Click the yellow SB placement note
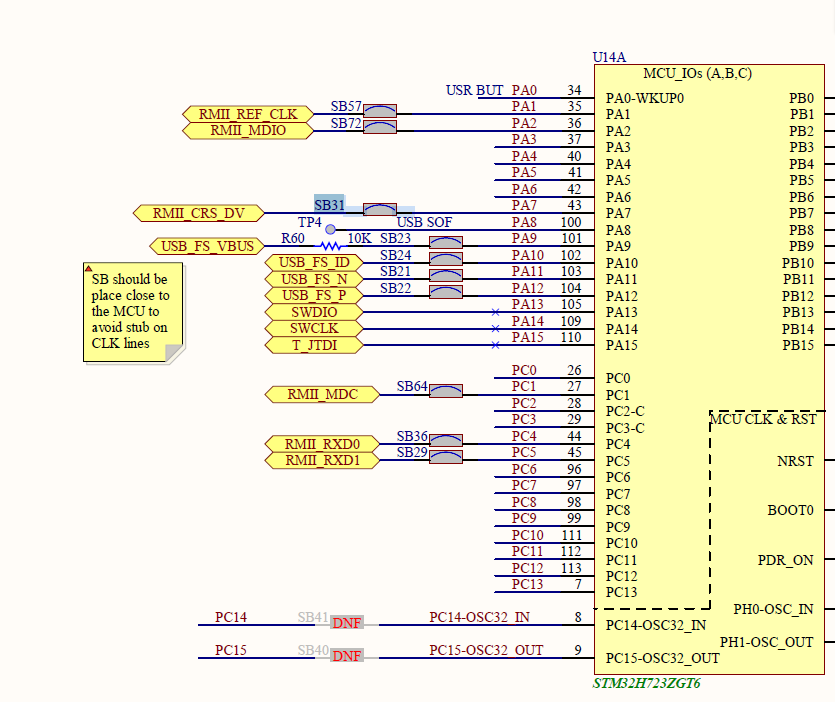This screenshot has height=702, width=835. (132, 310)
